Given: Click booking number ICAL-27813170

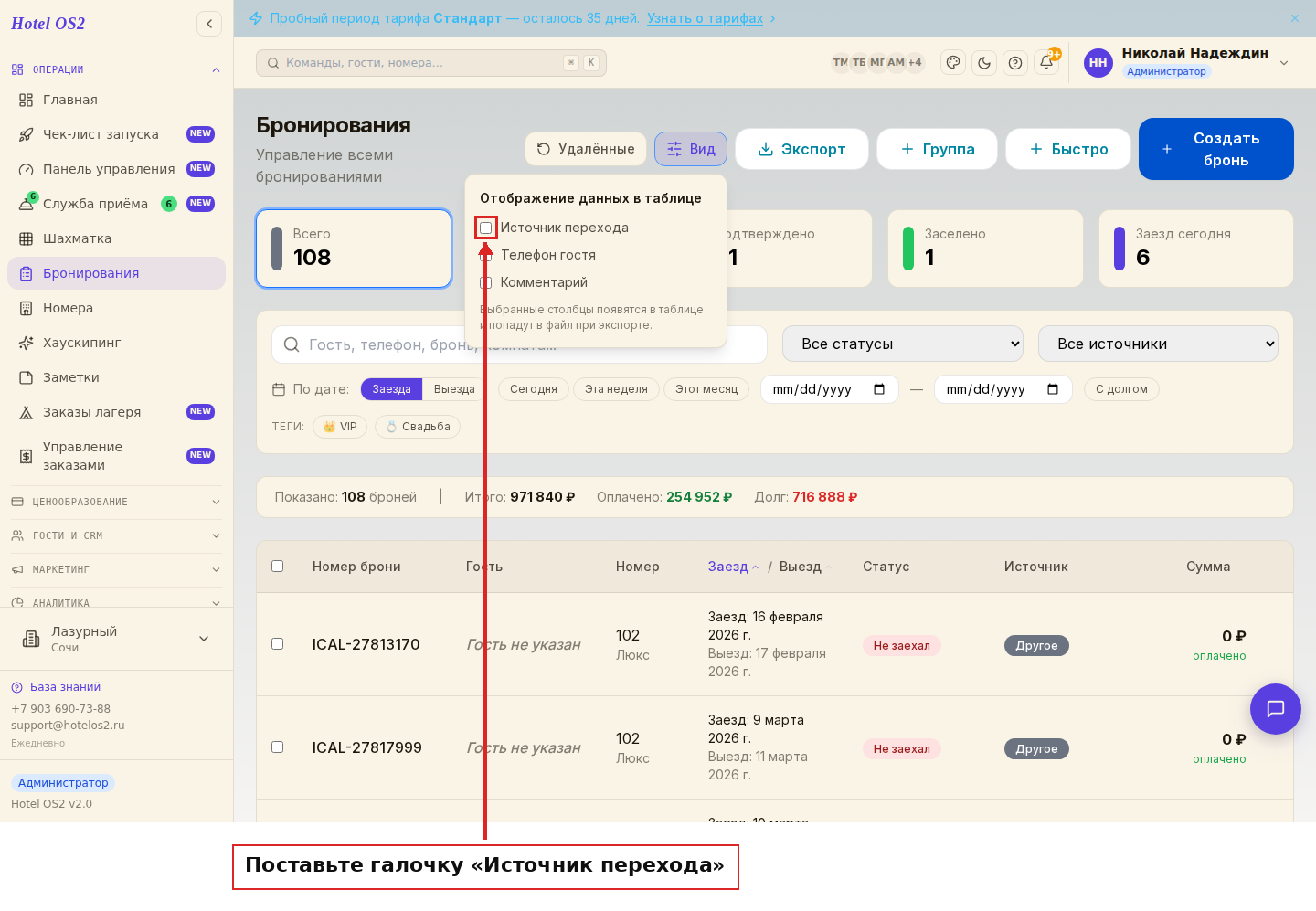Looking at the screenshot, I should coord(366,644).
